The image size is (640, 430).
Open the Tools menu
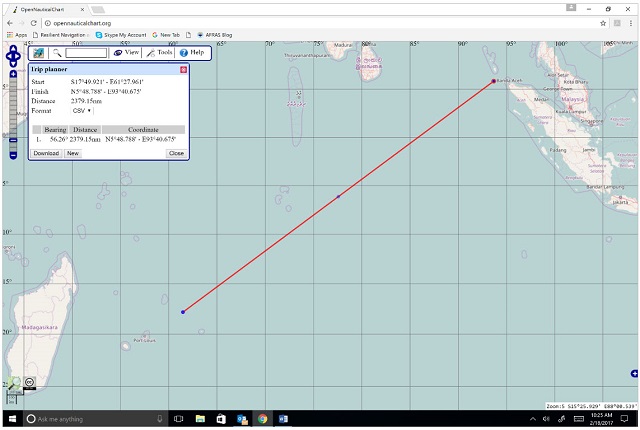pos(160,53)
